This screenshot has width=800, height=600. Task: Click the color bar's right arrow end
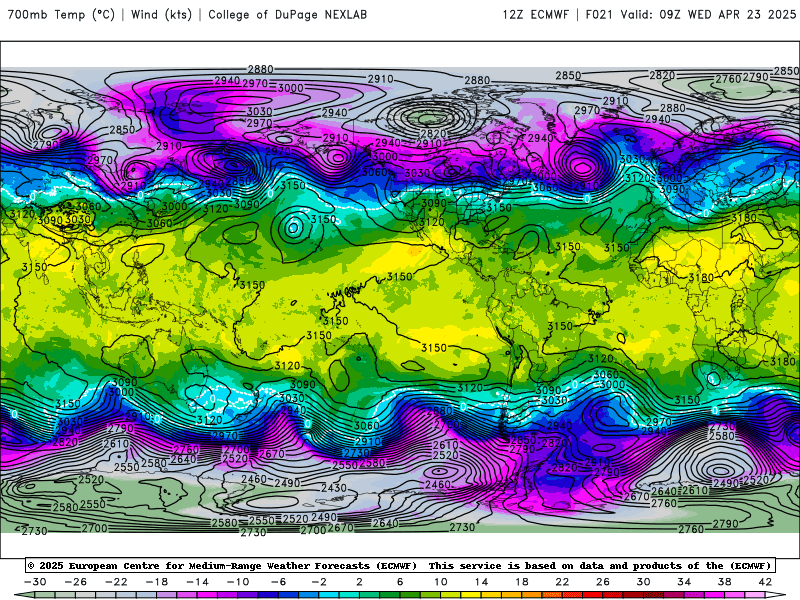click(774, 595)
